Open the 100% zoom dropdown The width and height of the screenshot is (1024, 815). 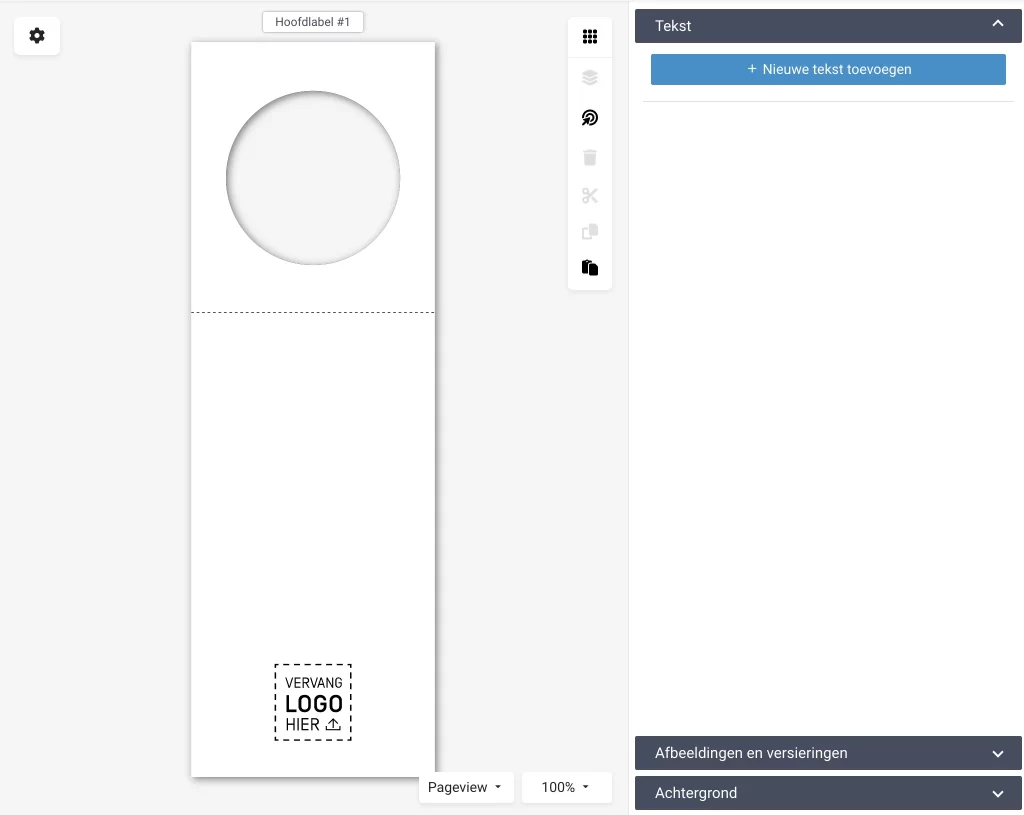566,787
